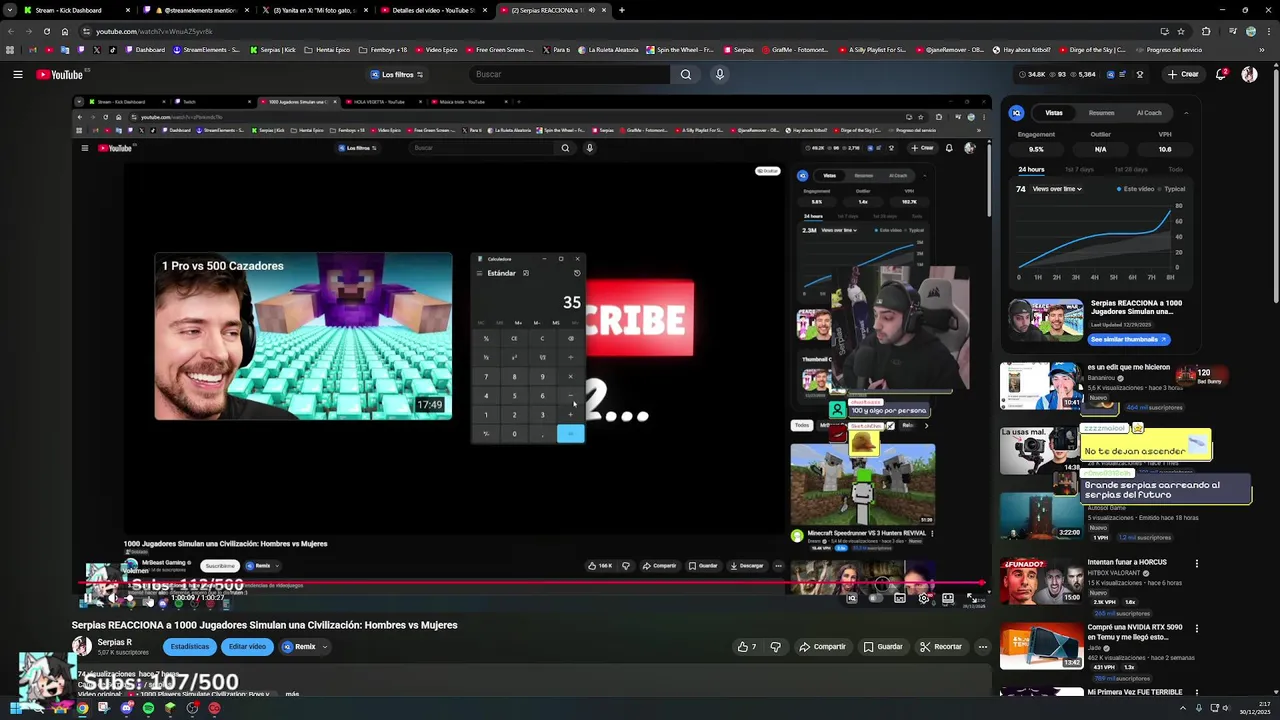Click the Estadísticas button
Image resolution: width=1280 pixels, height=720 pixels.
189,647
